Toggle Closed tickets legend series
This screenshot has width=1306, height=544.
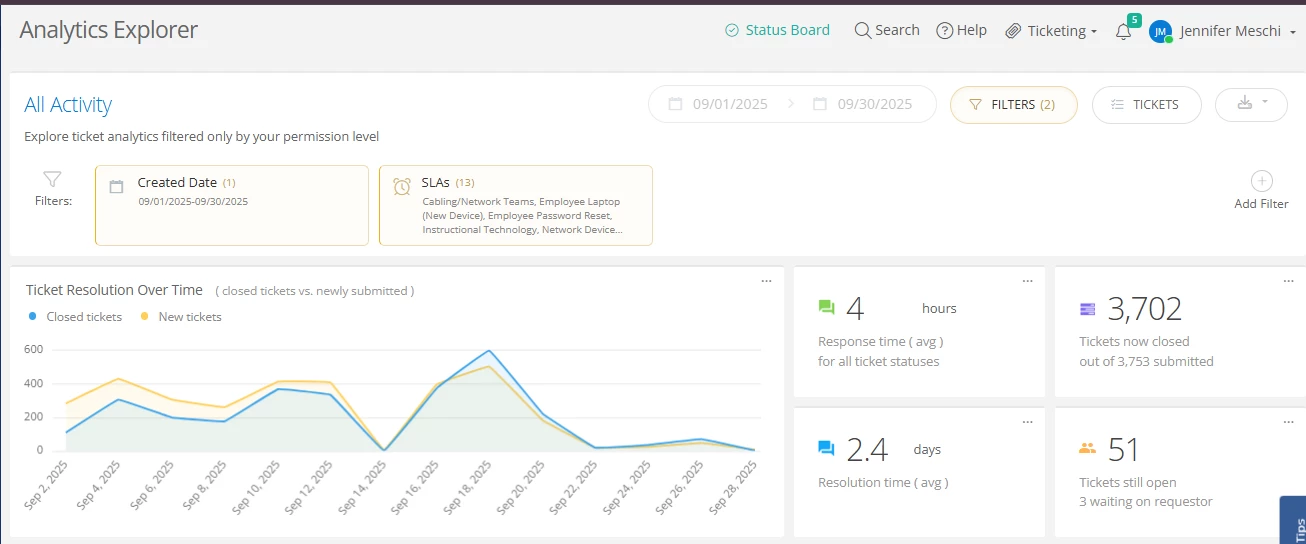point(76,317)
